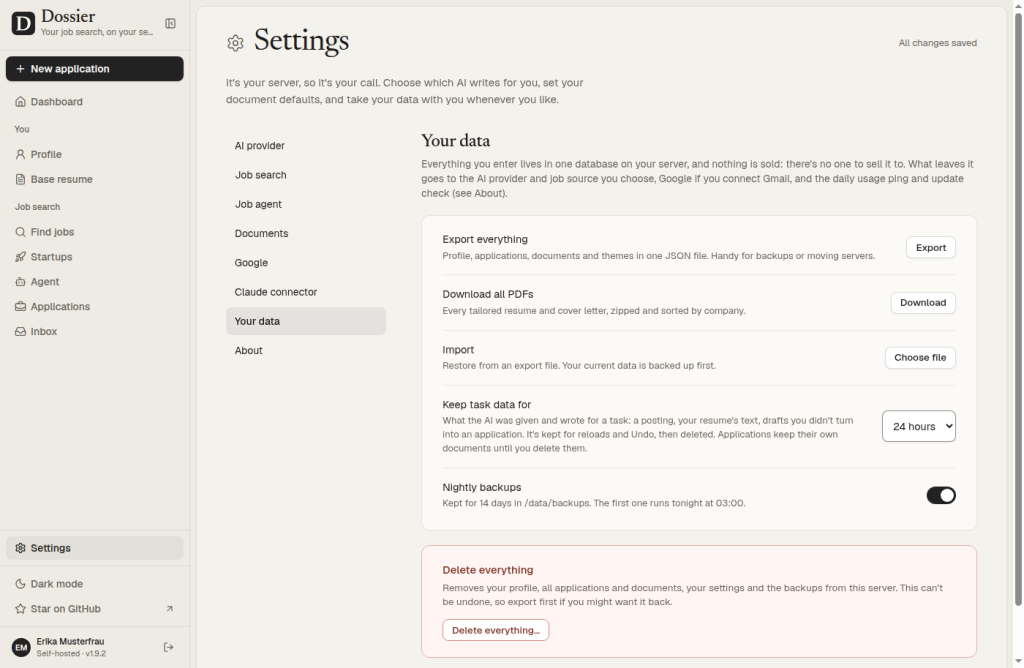Image resolution: width=1024 pixels, height=668 pixels.
Task: Enable Dark mode from the sidebar label
Action: tap(57, 584)
